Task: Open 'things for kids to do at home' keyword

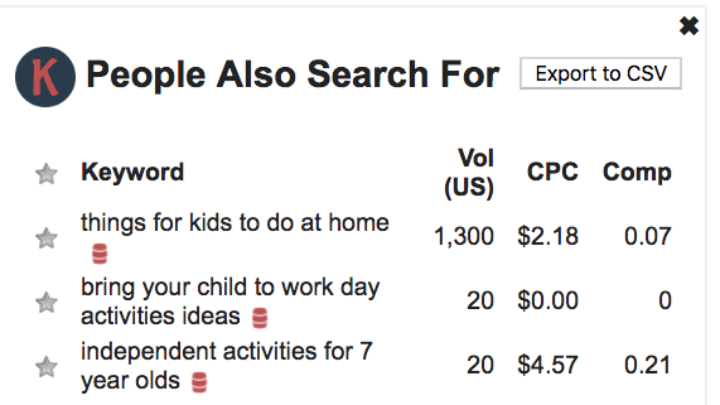Action: click(x=234, y=223)
